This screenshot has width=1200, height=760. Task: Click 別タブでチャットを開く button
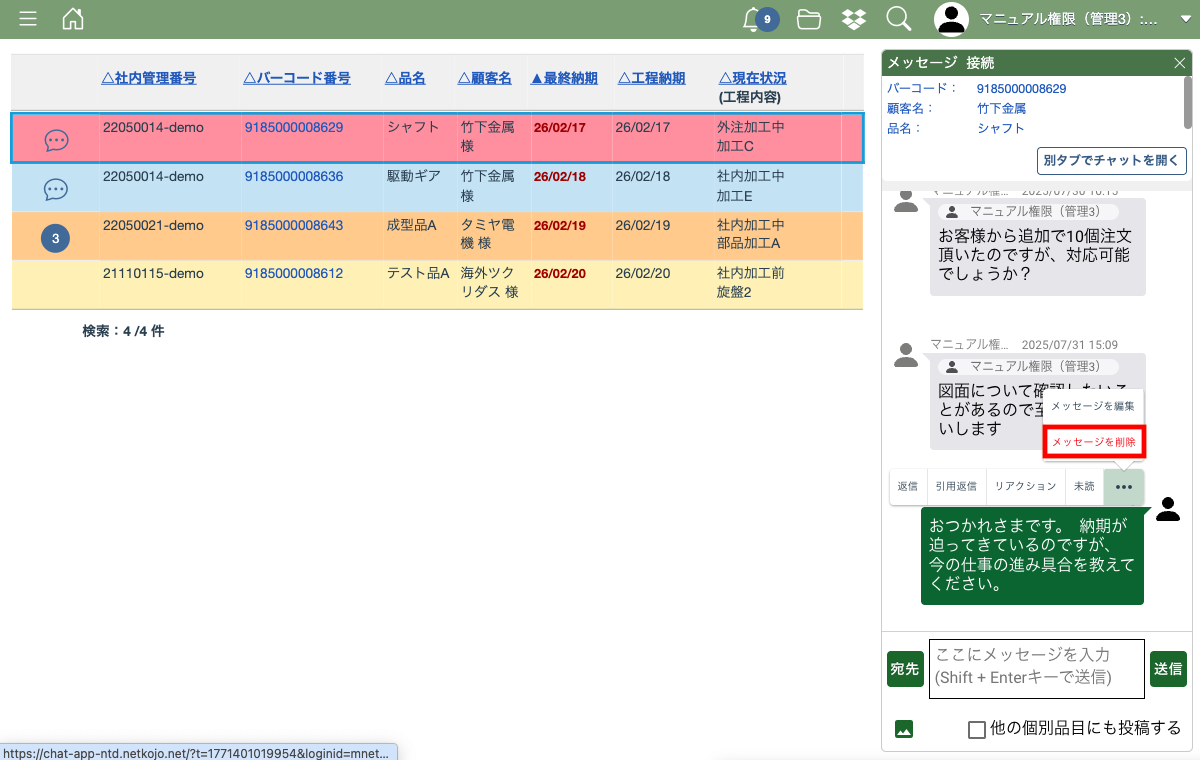1112,160
